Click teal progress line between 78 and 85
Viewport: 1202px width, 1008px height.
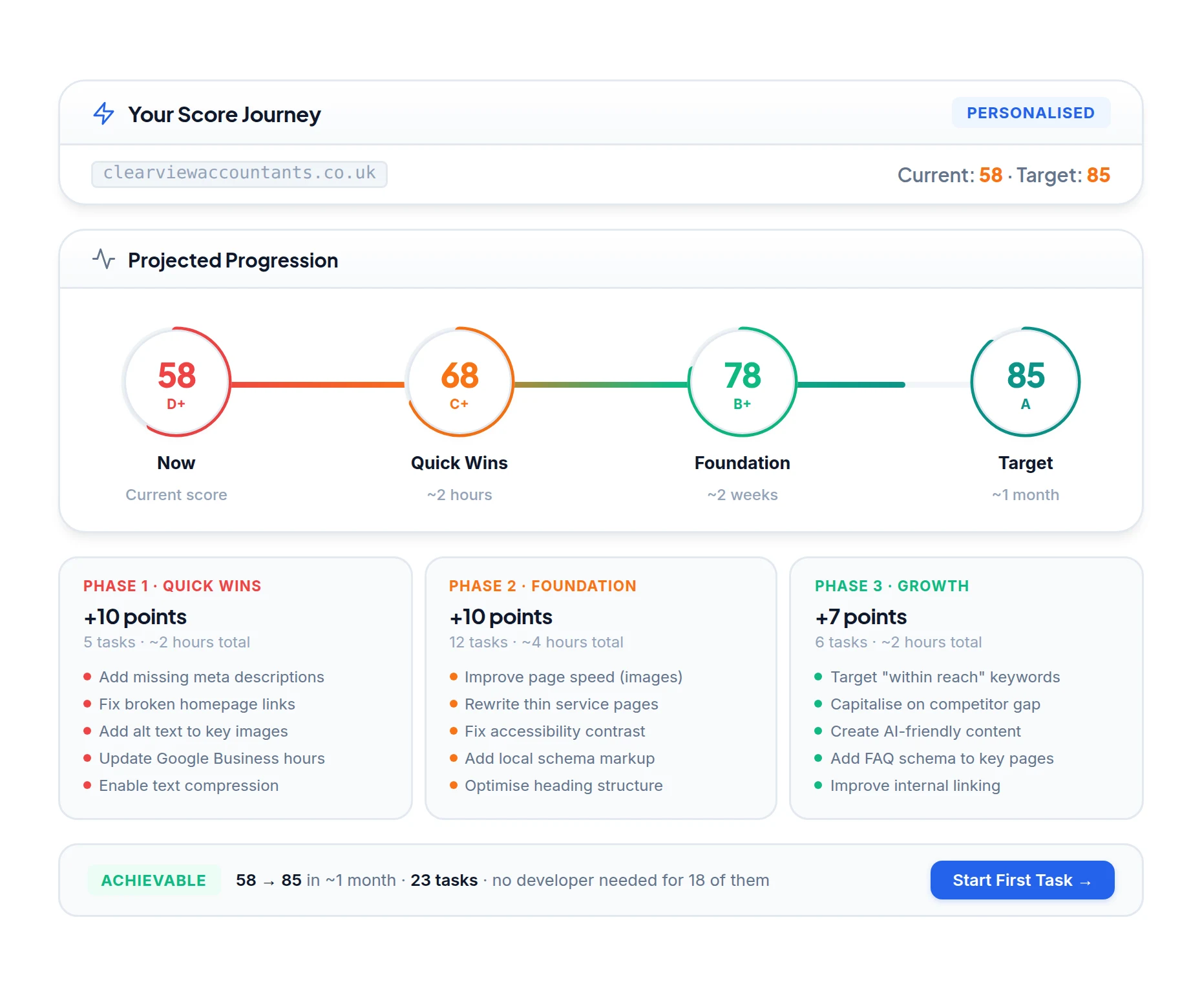coord(850,384)
